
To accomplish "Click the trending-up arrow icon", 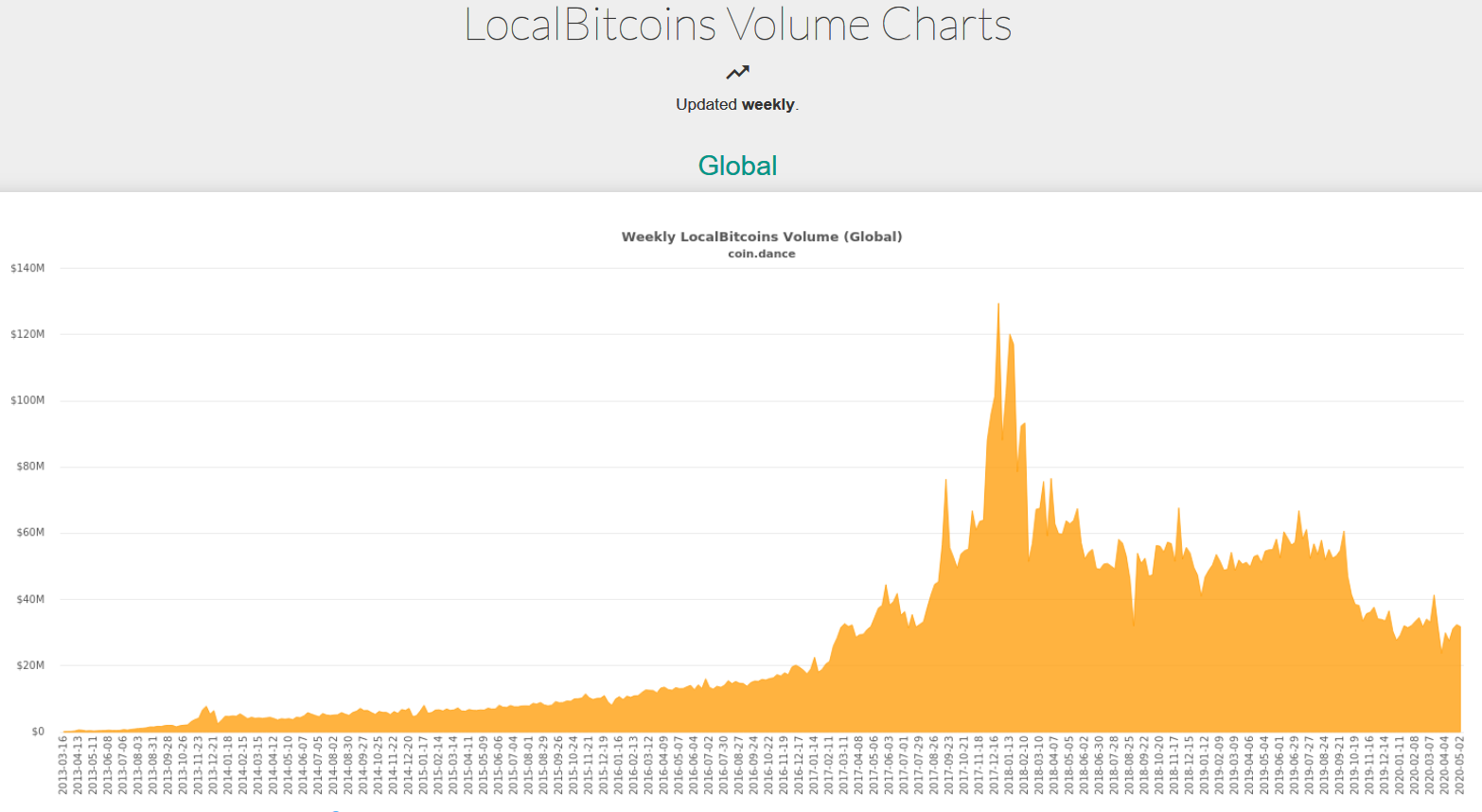I will point(737,72).
